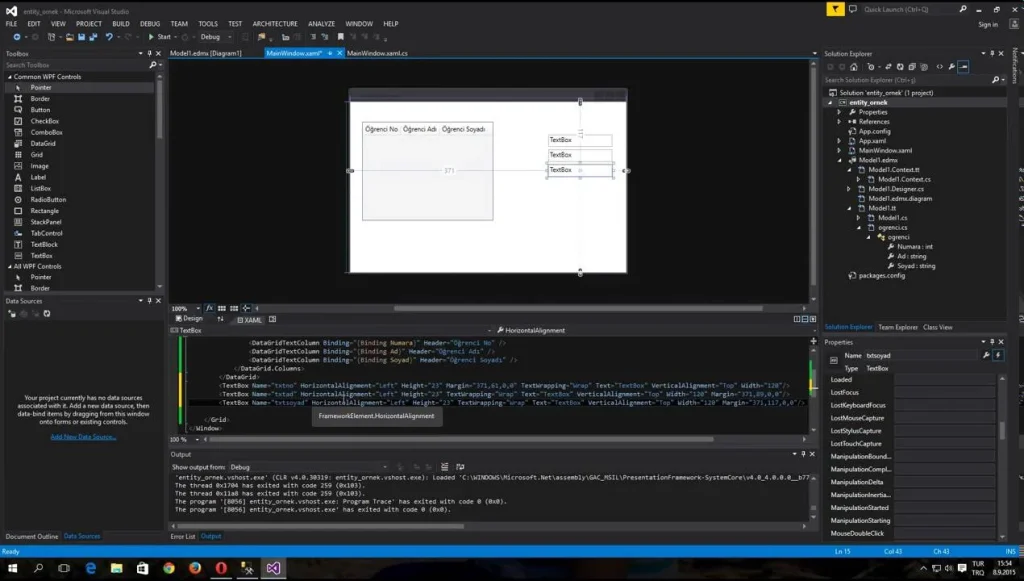Toggle pin on the MainWindow.xaml tab
This screenshot has height=581, width=1024.
330,54
